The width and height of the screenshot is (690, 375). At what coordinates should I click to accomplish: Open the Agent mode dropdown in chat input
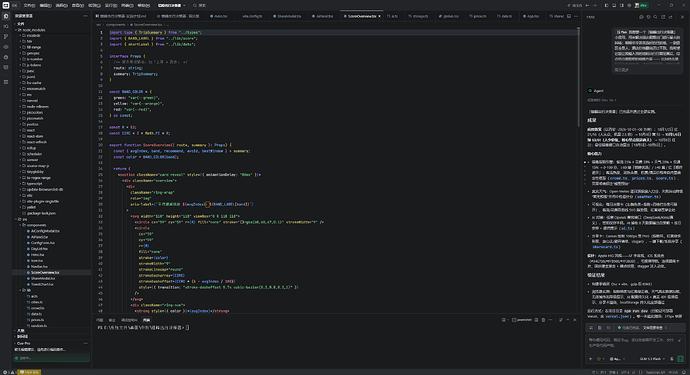[x=617, y=359]
